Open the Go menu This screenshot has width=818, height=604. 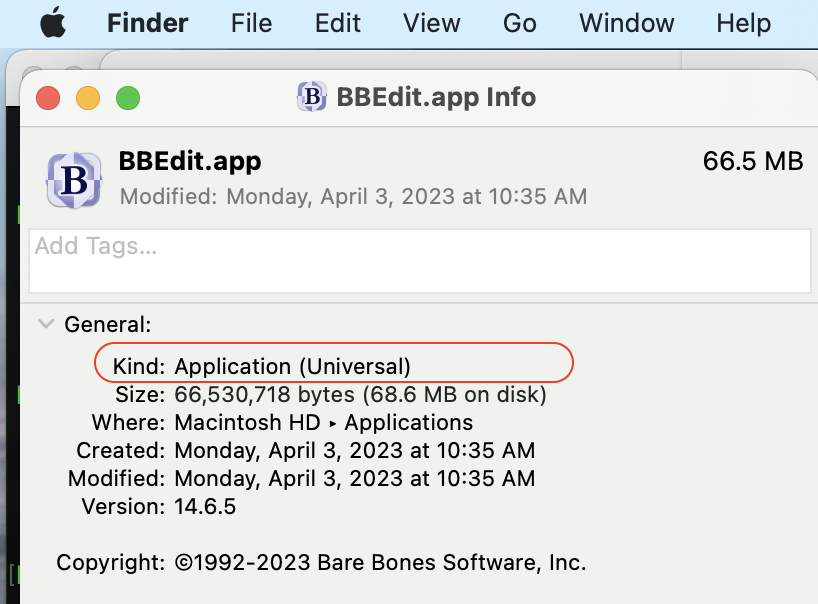click(519, 23)
